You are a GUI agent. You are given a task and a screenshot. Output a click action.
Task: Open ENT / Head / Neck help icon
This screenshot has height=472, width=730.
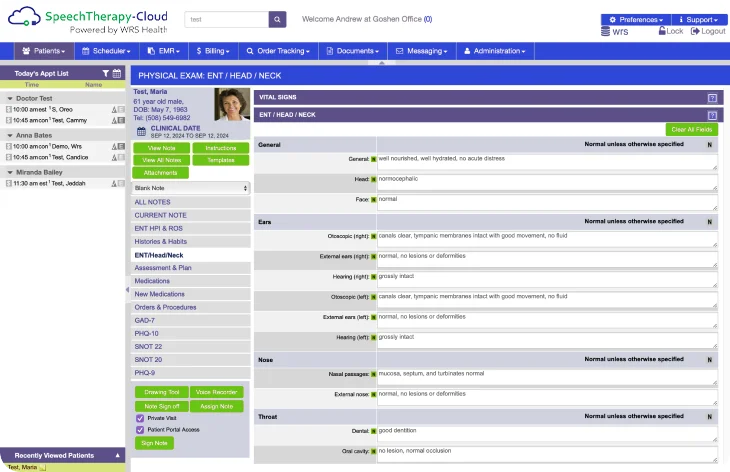(712, 115)
